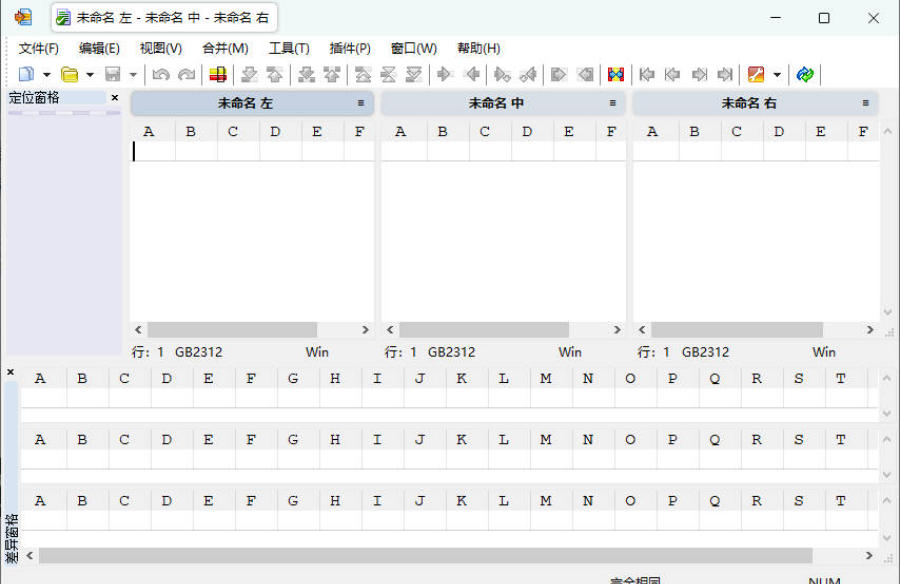Screen dimensions: 900x584
Task: Click the Open folder toolbar icon
Action: (70, 75)
